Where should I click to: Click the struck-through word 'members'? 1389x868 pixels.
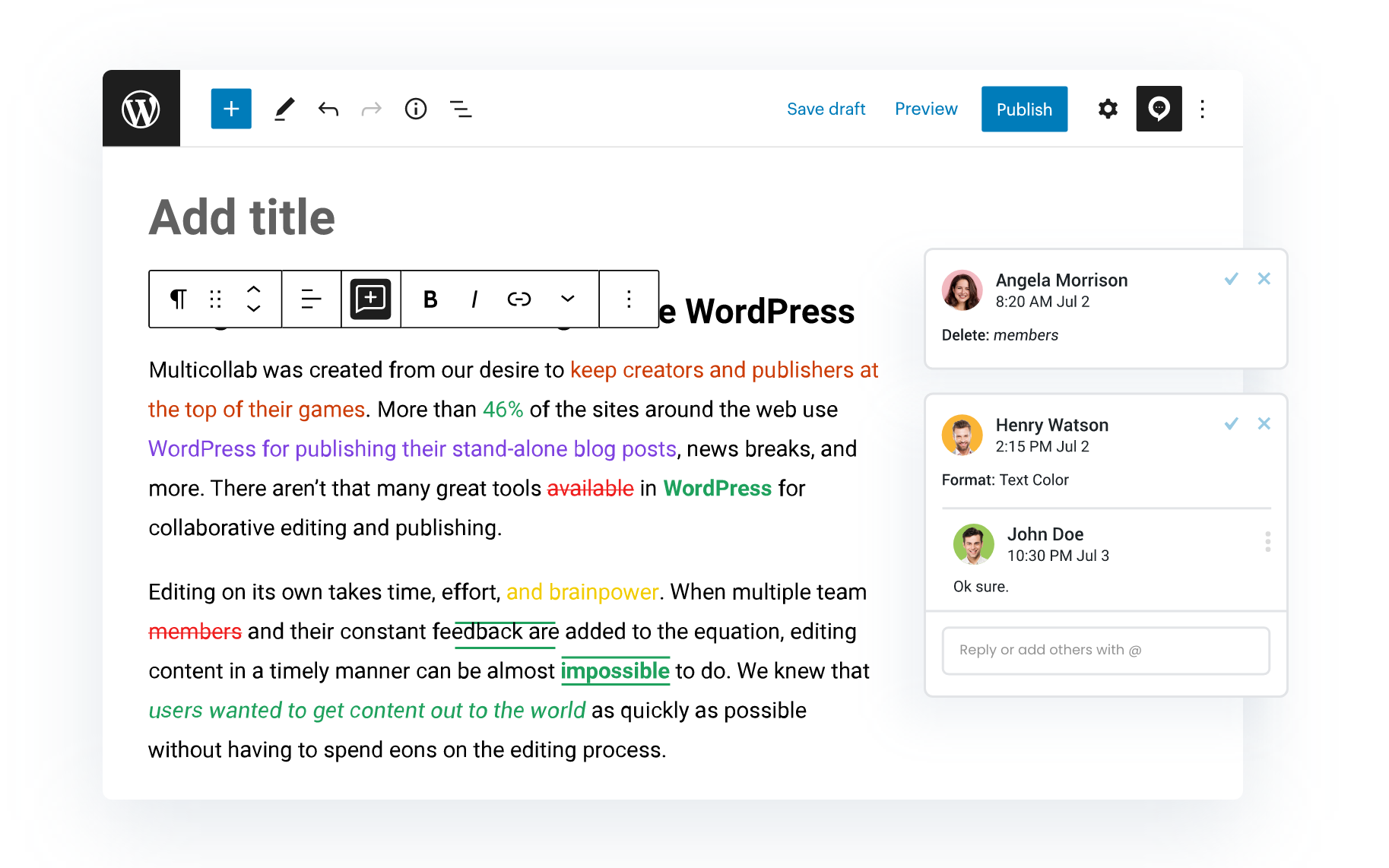195,632
